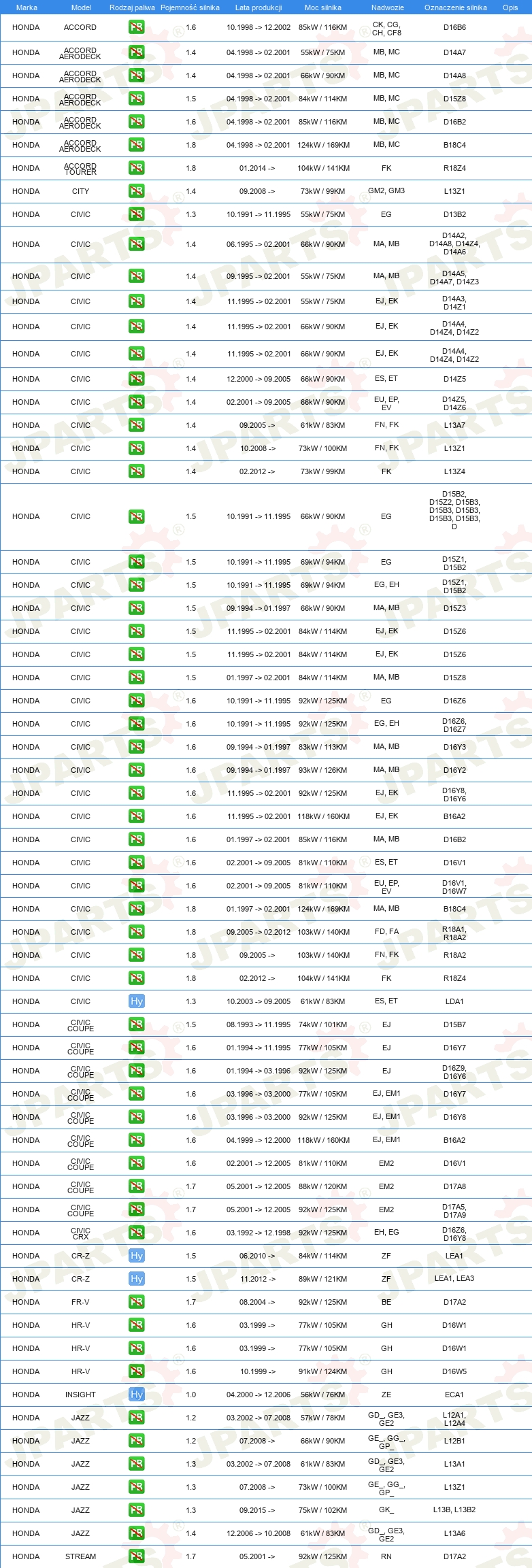Click the Opis column header
The width and height of the screenshot is (532, 1568).
point(510,7)
